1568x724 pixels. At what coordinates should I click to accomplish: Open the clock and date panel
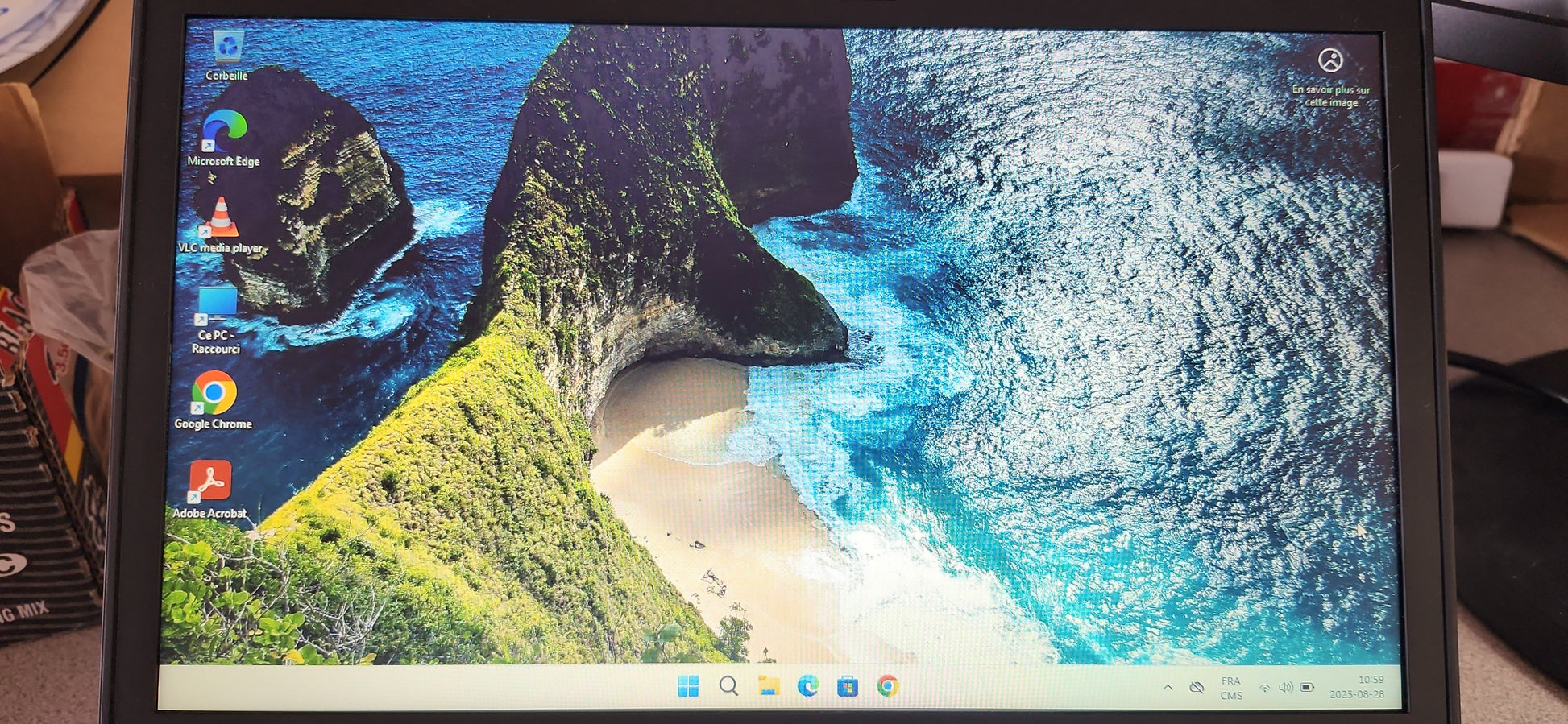click(1358, 687)
